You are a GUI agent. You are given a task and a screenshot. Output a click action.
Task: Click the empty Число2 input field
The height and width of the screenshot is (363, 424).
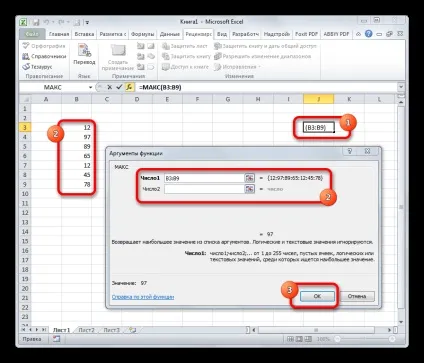point(204,189)
